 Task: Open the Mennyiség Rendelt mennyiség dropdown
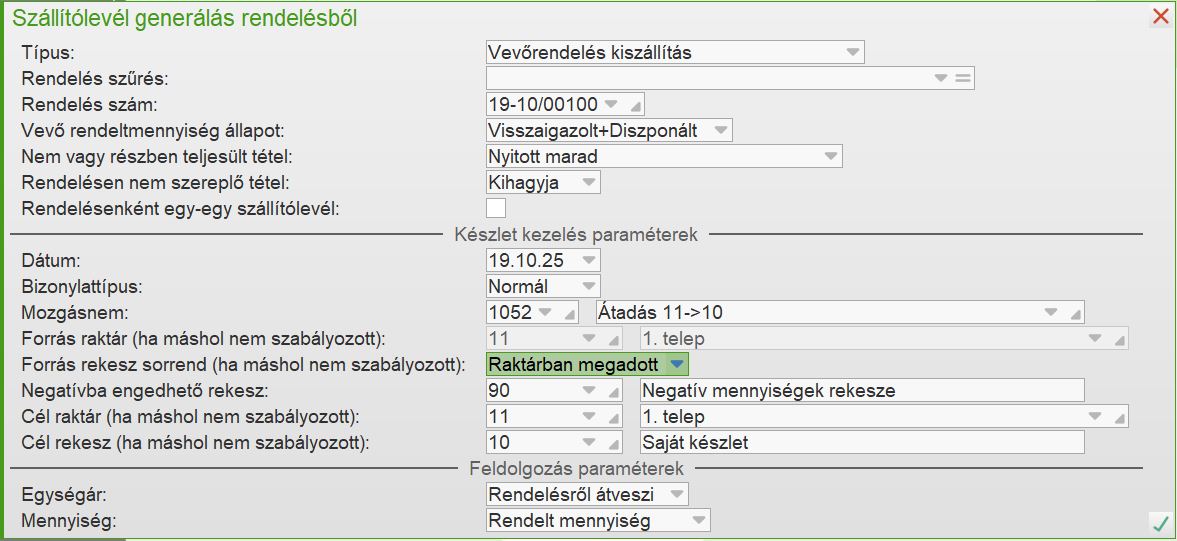[698, 520]
